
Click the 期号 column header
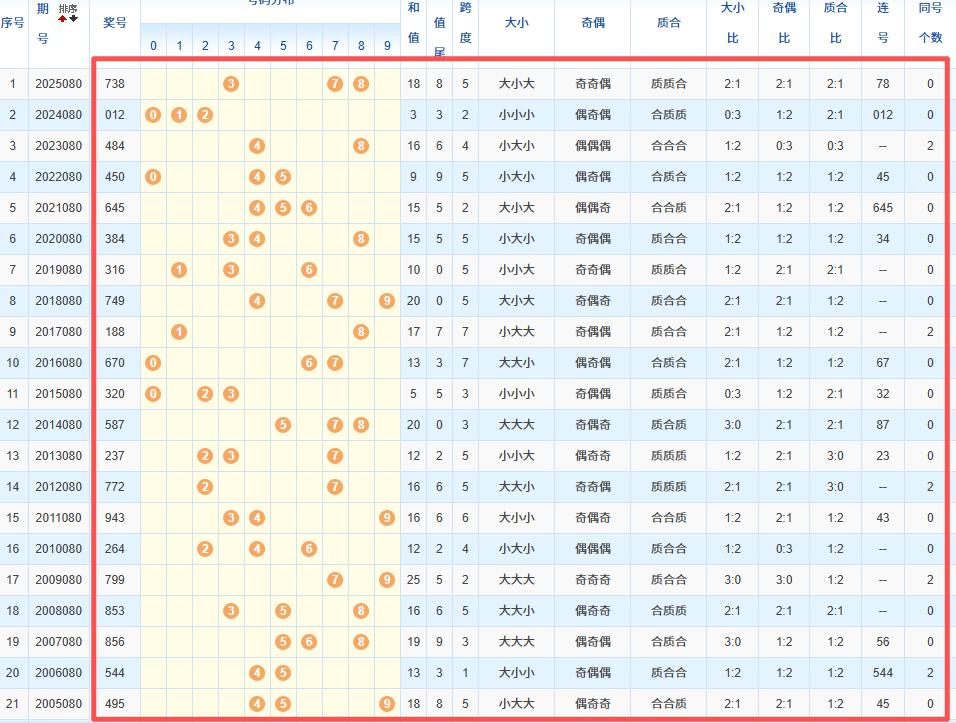42,22
